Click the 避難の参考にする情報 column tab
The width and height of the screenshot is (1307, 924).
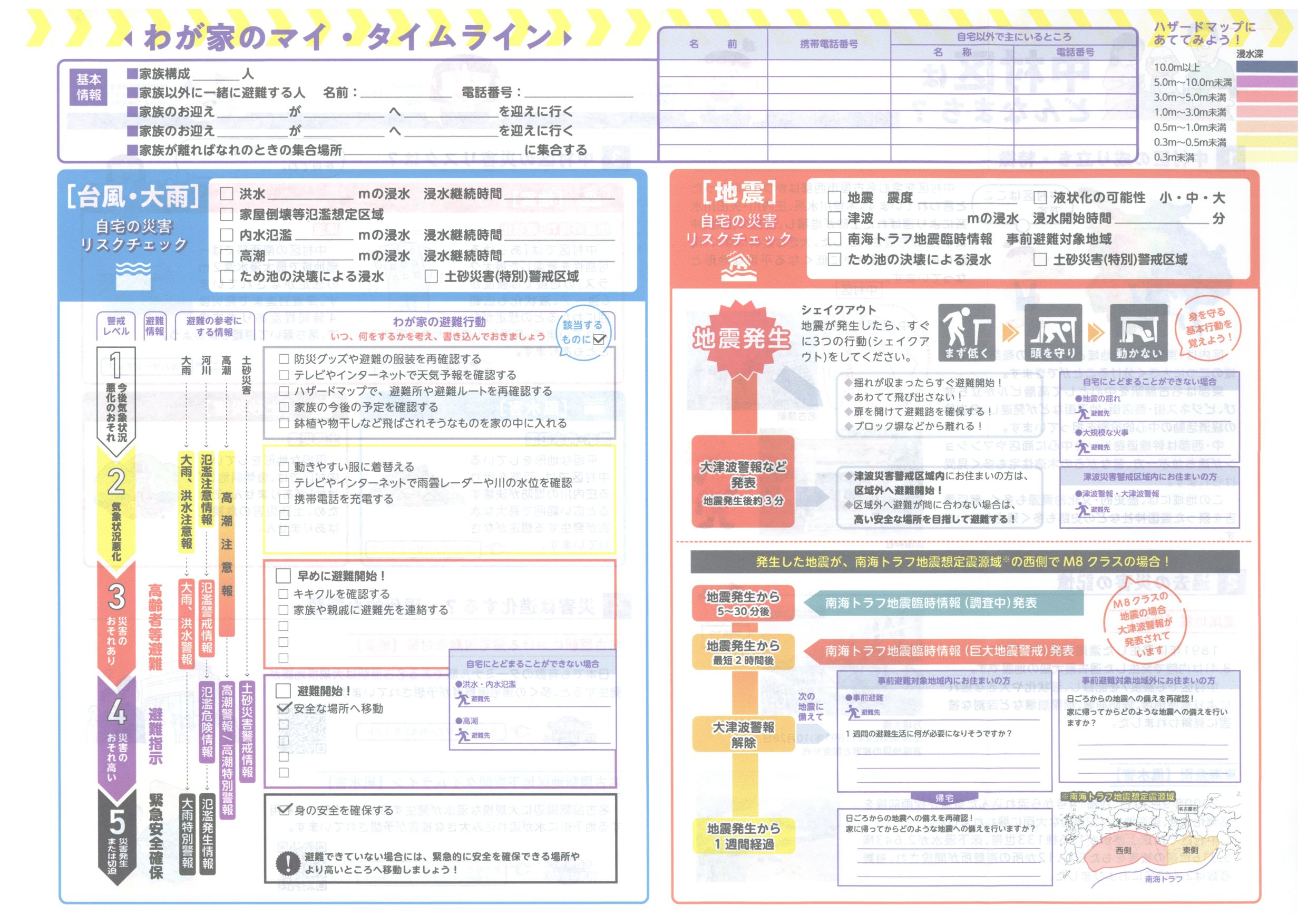(x=213, y=326)
